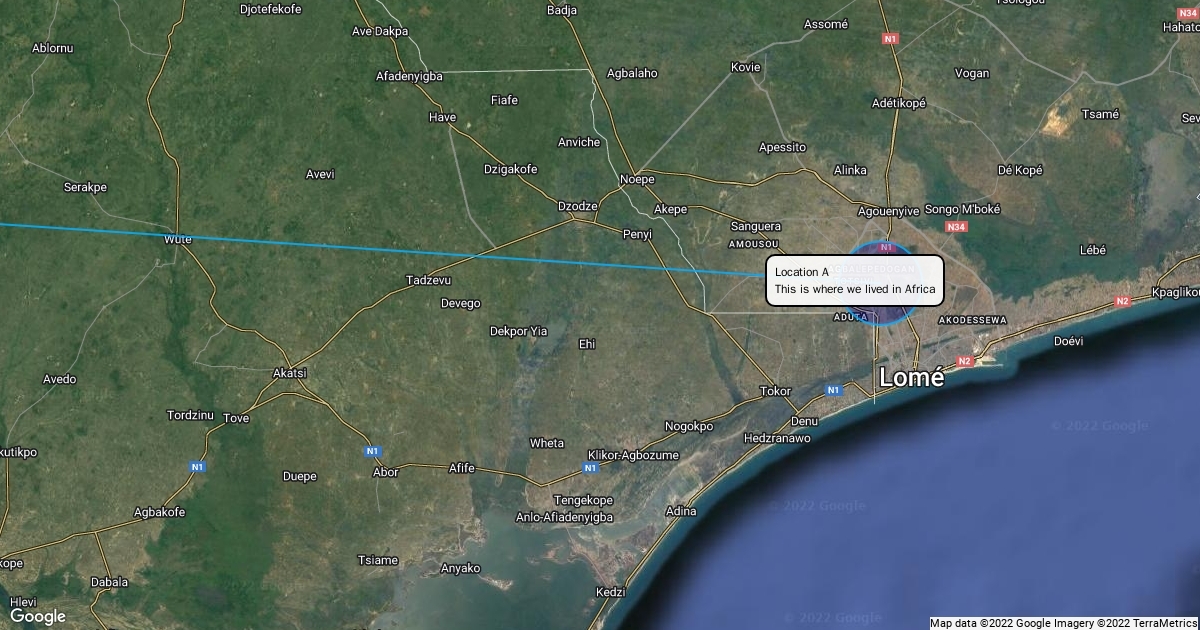Screen dimensions: 1200x630
Task: Click the large Lomé city label
Action: point(911,378)
